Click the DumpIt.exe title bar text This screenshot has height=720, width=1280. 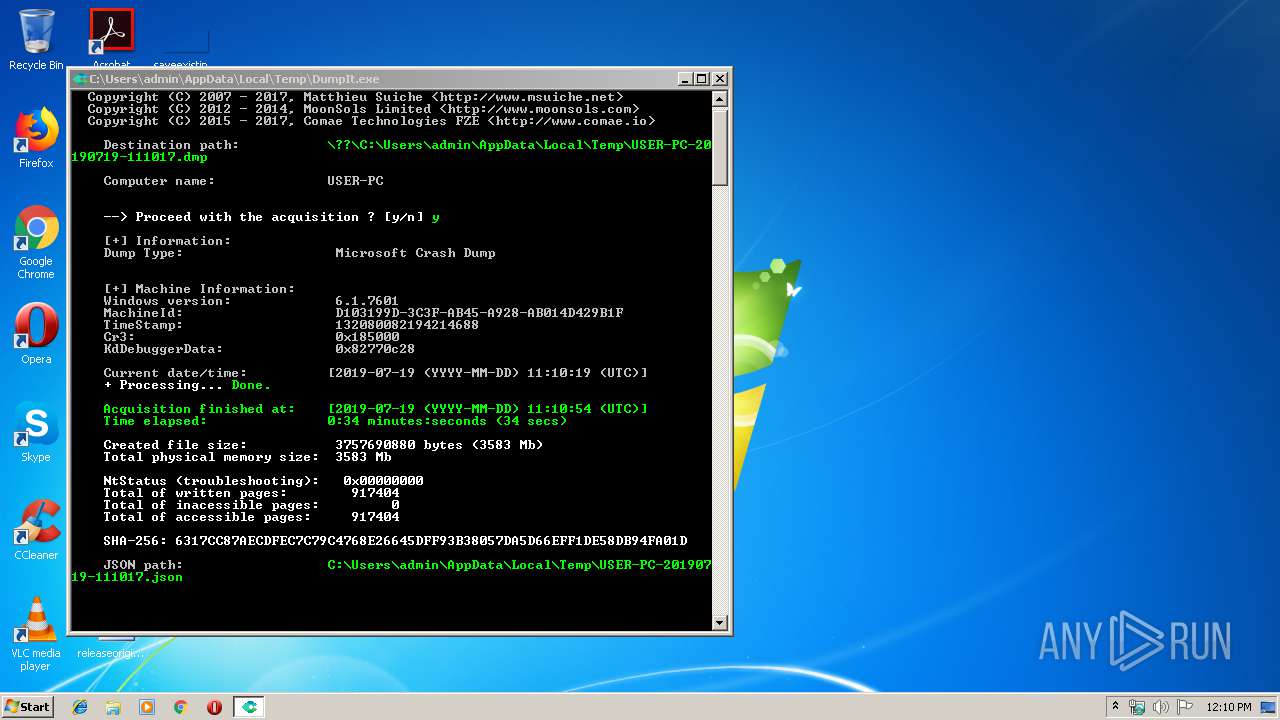(x=234, y=79)
